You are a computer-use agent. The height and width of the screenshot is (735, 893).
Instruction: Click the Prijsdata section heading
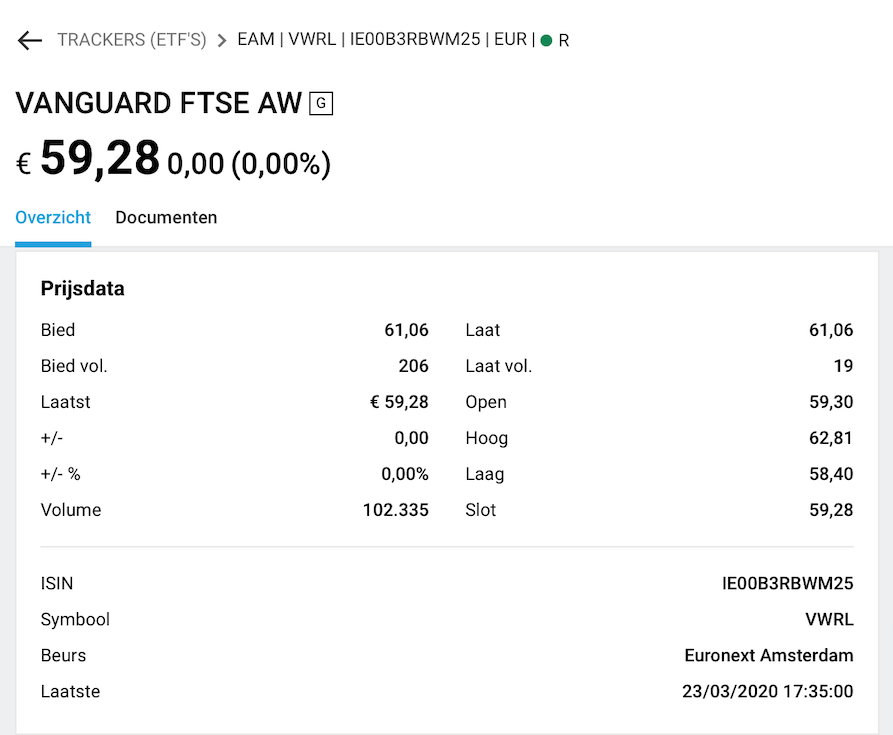click(83, 289)
